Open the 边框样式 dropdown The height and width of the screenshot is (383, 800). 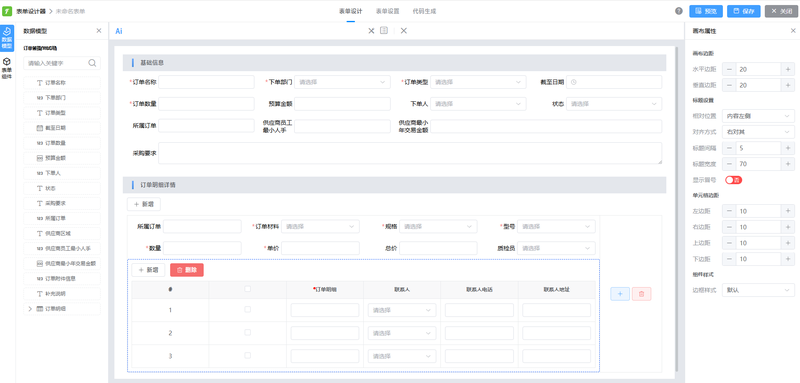tap(758, 290)
